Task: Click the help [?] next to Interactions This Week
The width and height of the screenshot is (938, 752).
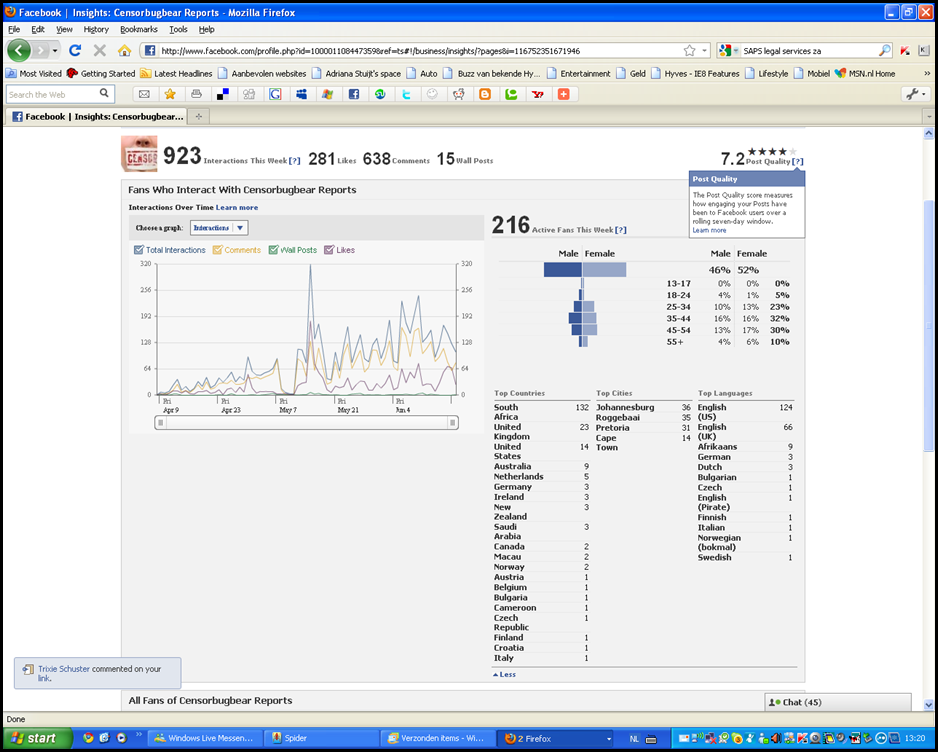Action: 294,161
